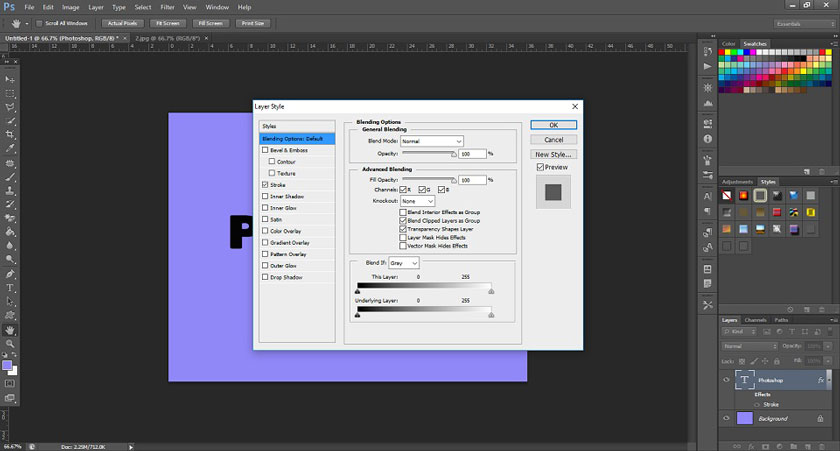Hide the Photoshop text layer eye icon
840x451 pixels.
point(726,380)
